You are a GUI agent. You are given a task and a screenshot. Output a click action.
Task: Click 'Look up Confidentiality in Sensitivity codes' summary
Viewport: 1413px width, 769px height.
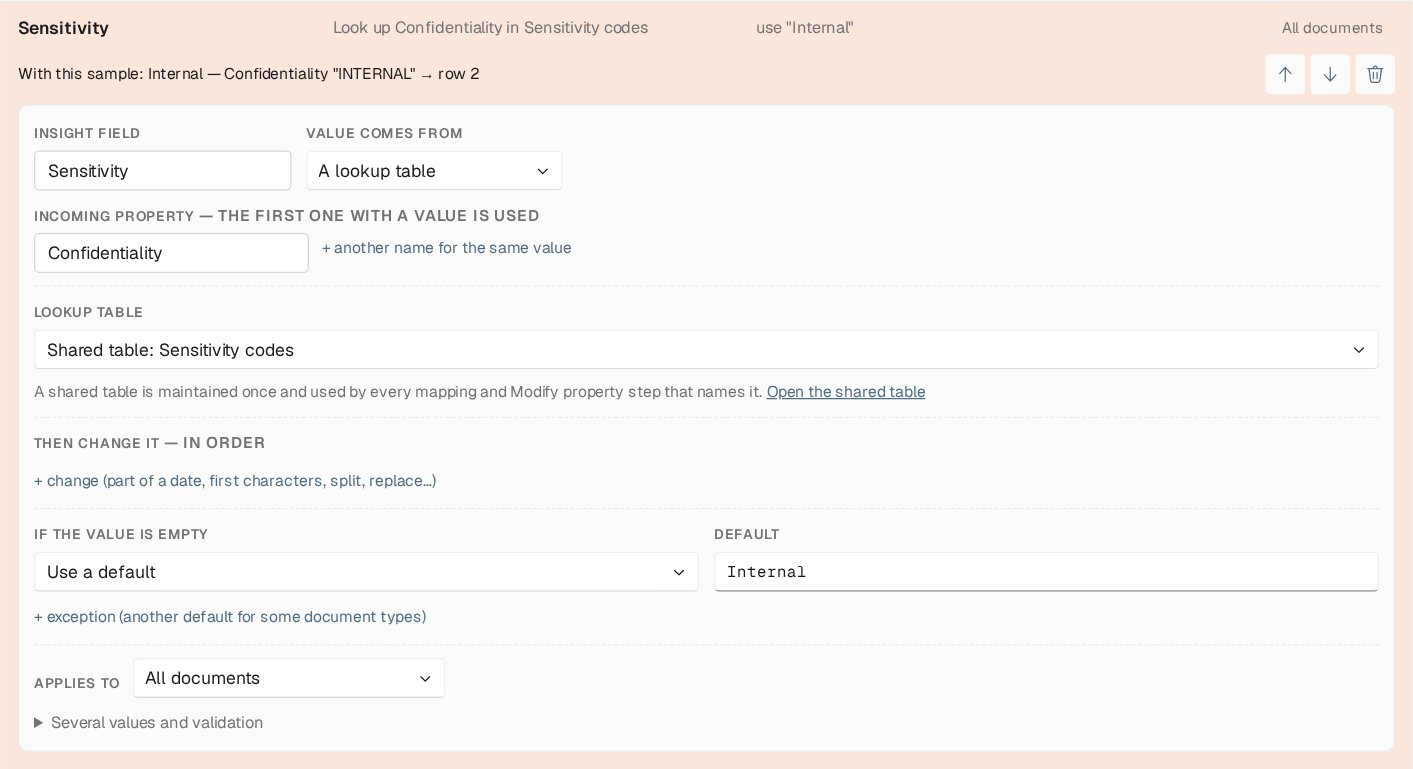pos(490,28)
